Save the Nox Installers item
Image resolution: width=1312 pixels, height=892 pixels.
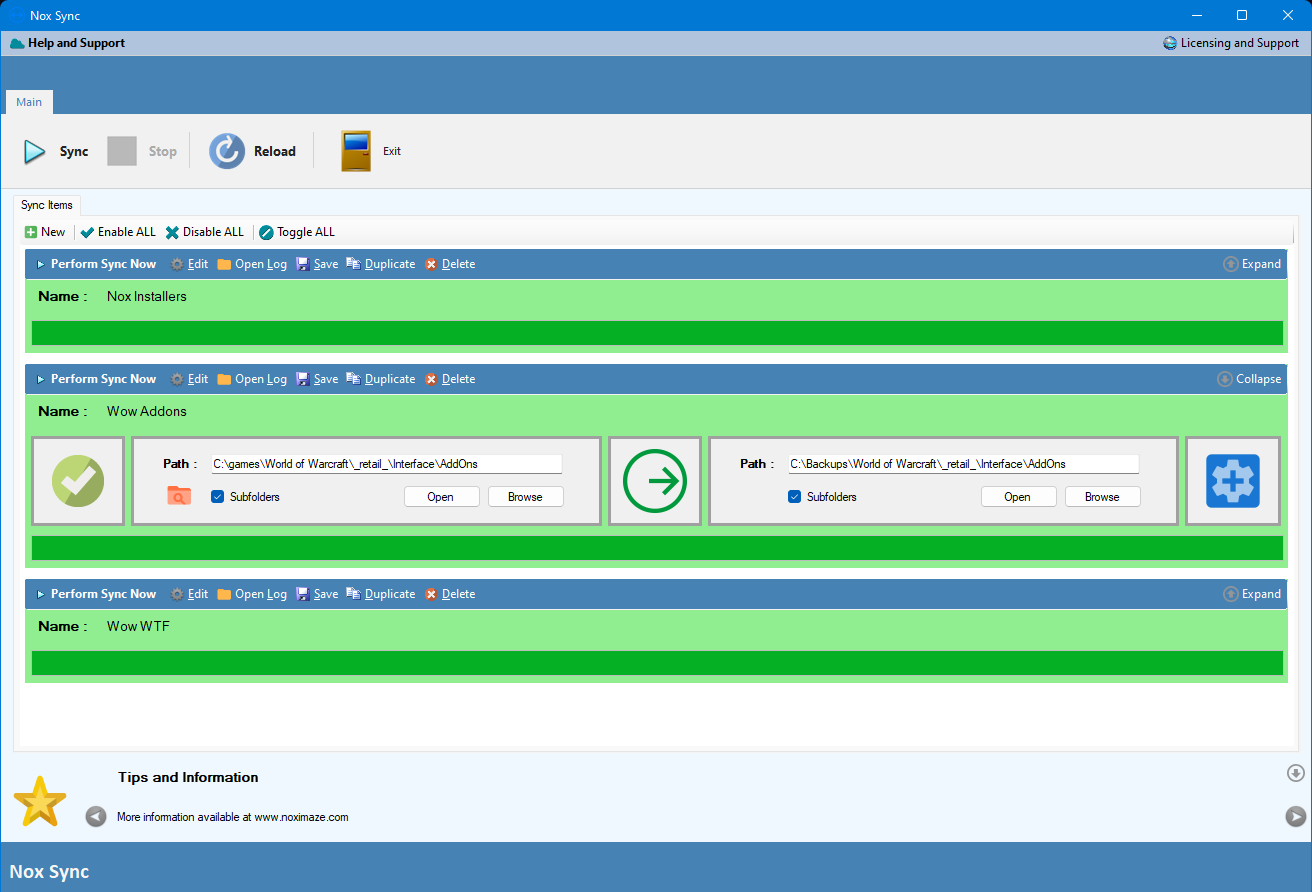click(x=317, y=264)
